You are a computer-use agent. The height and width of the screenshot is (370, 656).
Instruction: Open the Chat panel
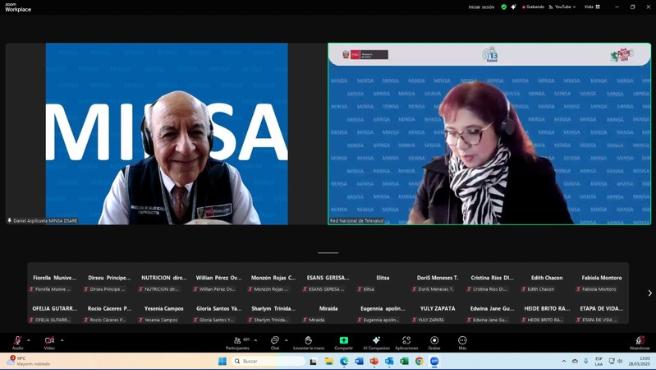coord(275,343)
